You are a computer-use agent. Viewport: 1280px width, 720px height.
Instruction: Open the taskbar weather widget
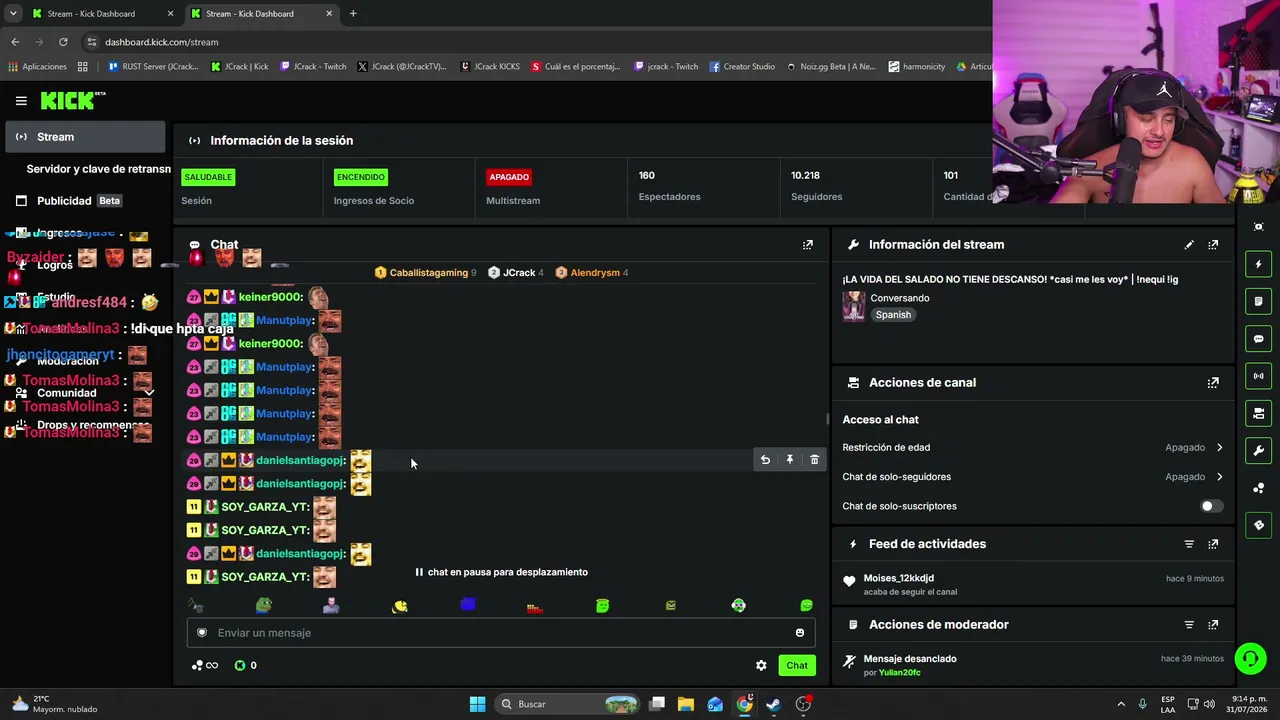(55, 704)
